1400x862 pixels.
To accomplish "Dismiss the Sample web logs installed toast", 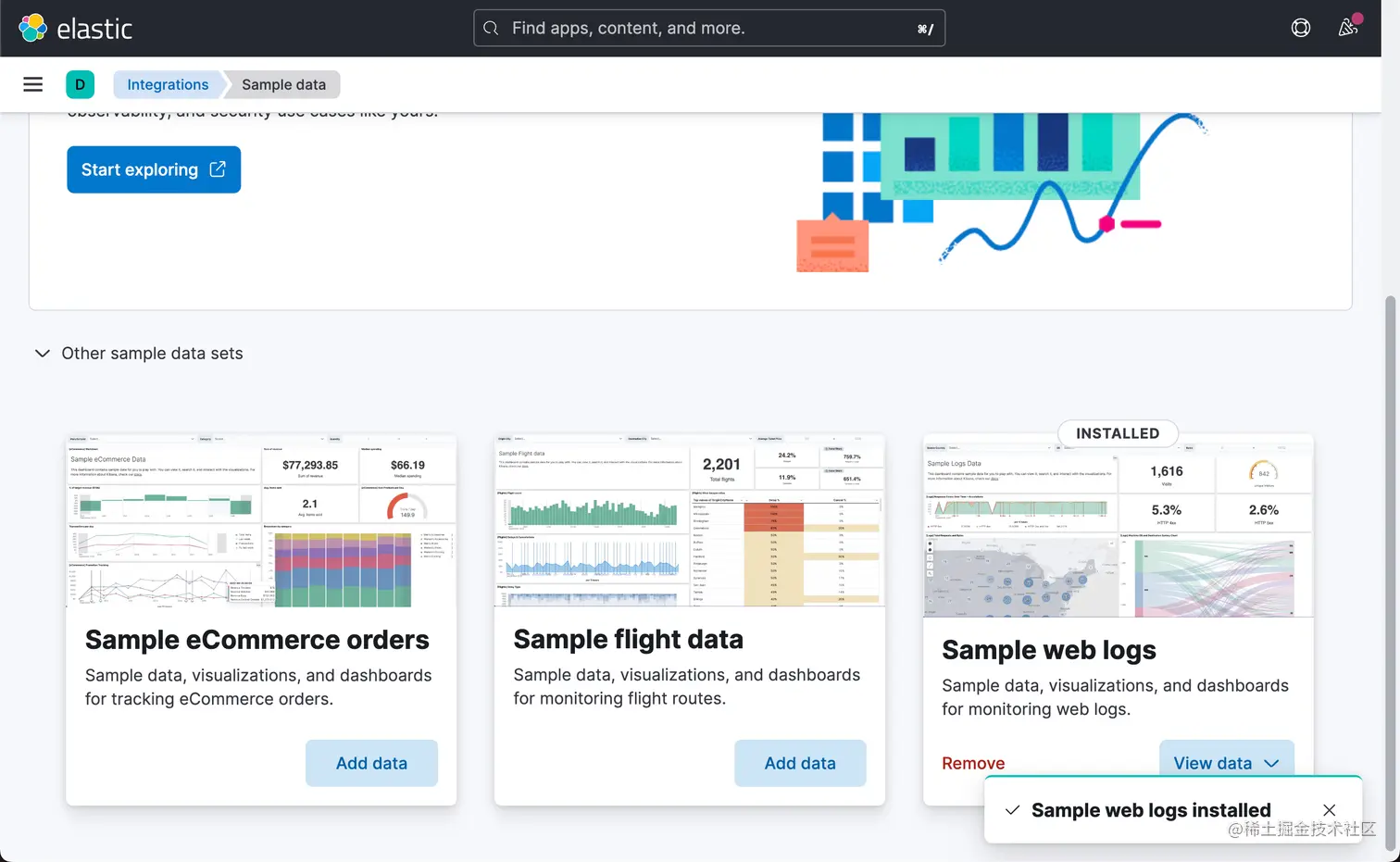I will 1330,810.
